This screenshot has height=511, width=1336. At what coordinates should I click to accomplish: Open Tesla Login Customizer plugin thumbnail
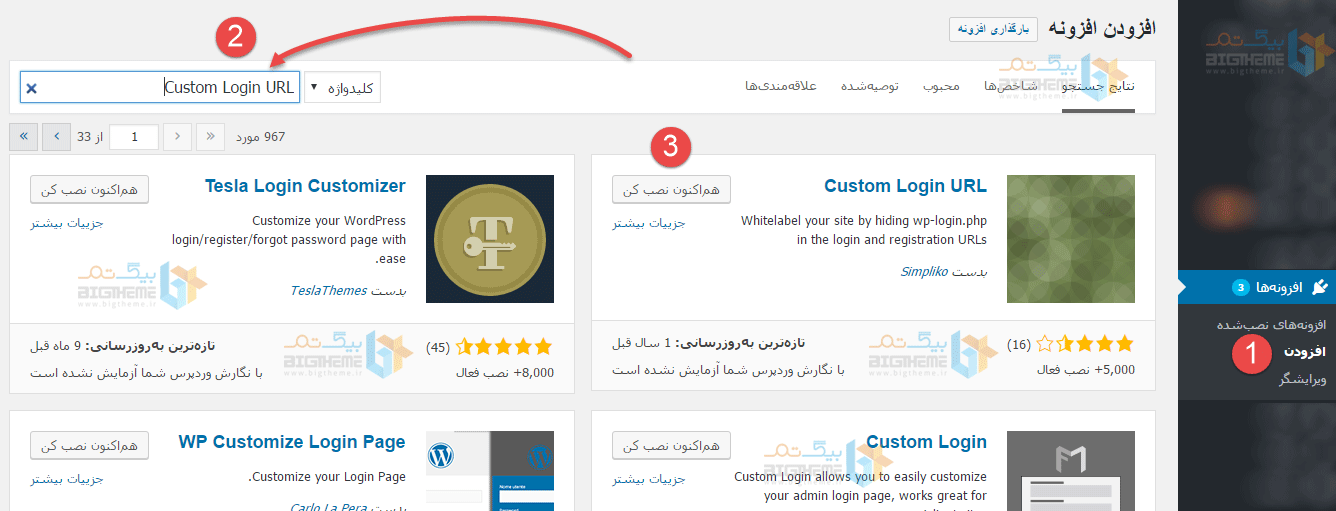pyautogui.click(x=490, y=239)
